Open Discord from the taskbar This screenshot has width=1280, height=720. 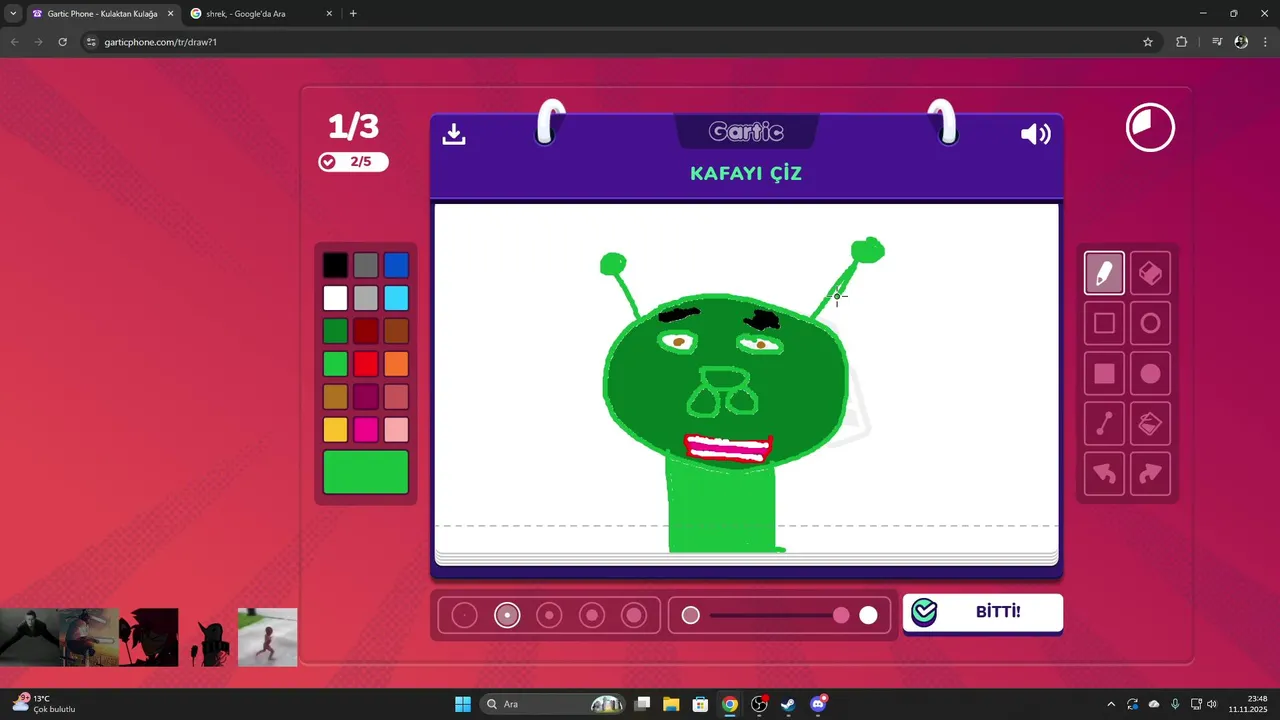coord(818,704)
